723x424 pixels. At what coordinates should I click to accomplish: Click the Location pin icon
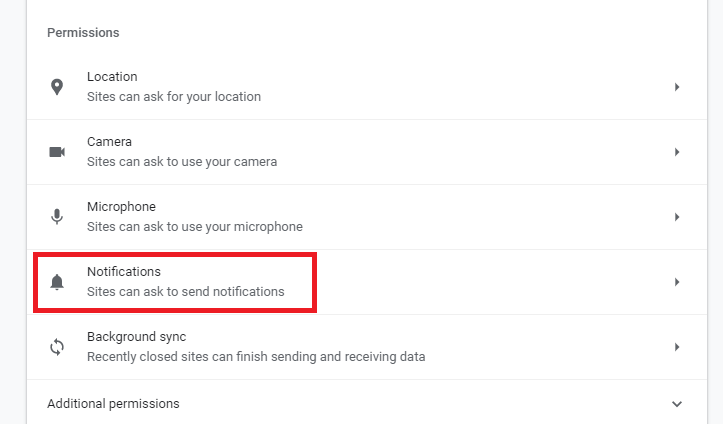pyautogui.click(x=57, y=87)
